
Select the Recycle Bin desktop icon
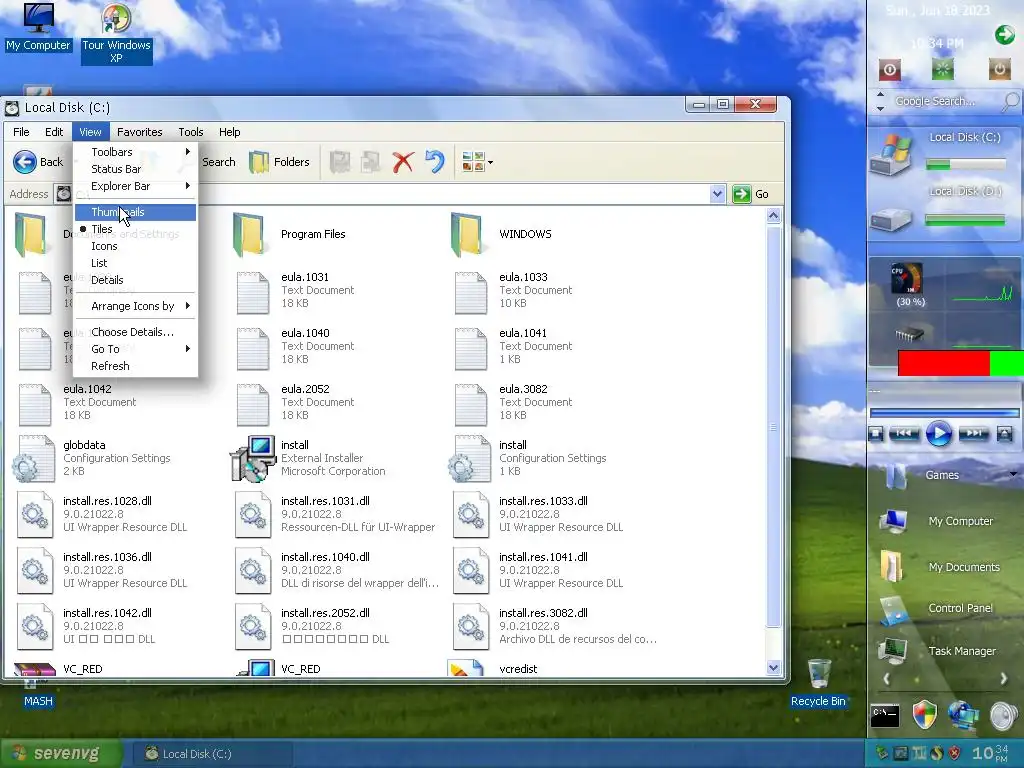coord(818,683)
